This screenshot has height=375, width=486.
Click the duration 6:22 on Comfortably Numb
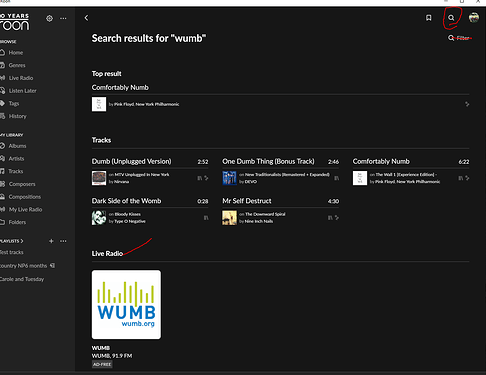coord(464,162)
